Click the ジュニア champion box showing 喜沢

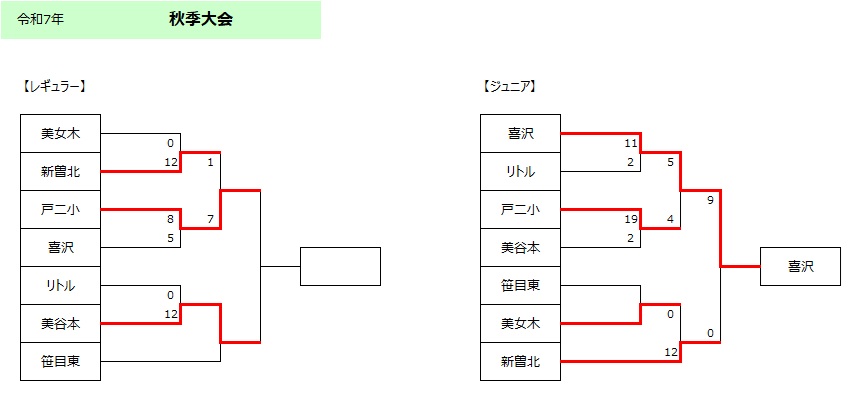[800, 266]
